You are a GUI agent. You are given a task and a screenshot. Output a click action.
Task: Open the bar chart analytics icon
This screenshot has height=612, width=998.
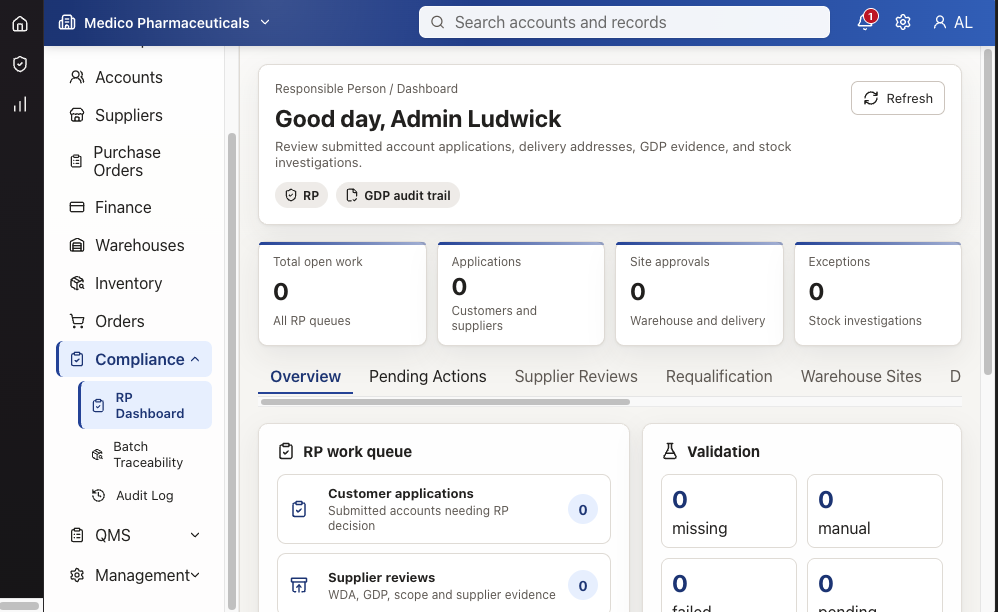(x=20, y=104)
